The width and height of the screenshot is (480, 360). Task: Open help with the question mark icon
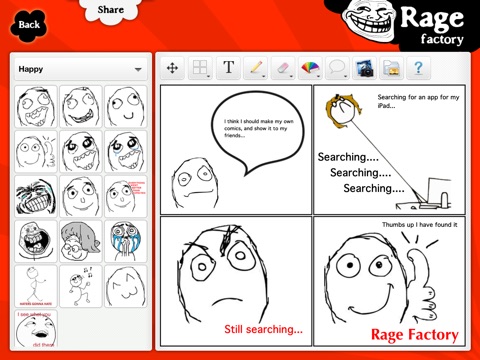tap(418, 68)
